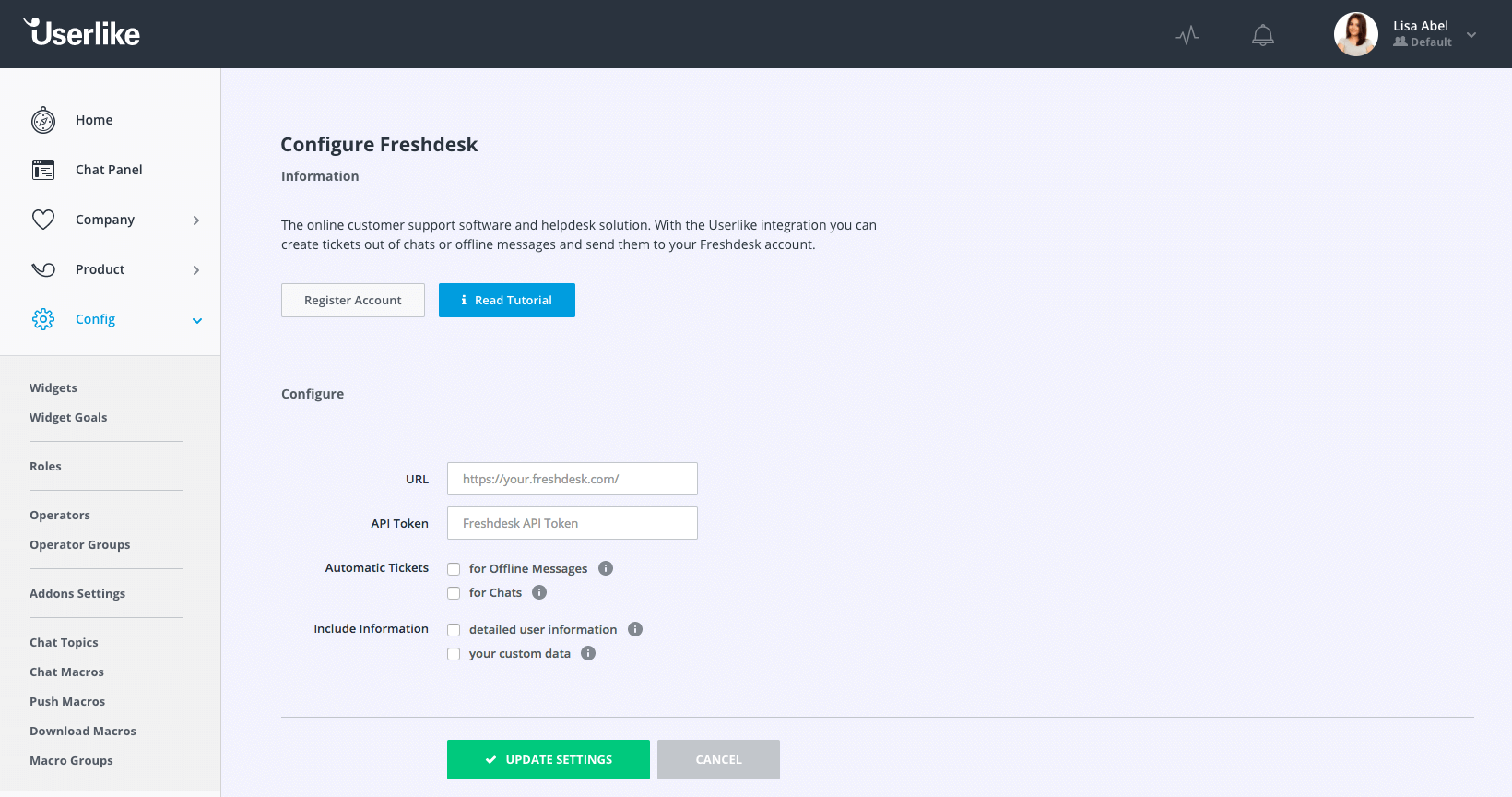This screenshot has height=797, width=1512.
Task: Go to Addons Settings
Action: [x=77, y=594]
